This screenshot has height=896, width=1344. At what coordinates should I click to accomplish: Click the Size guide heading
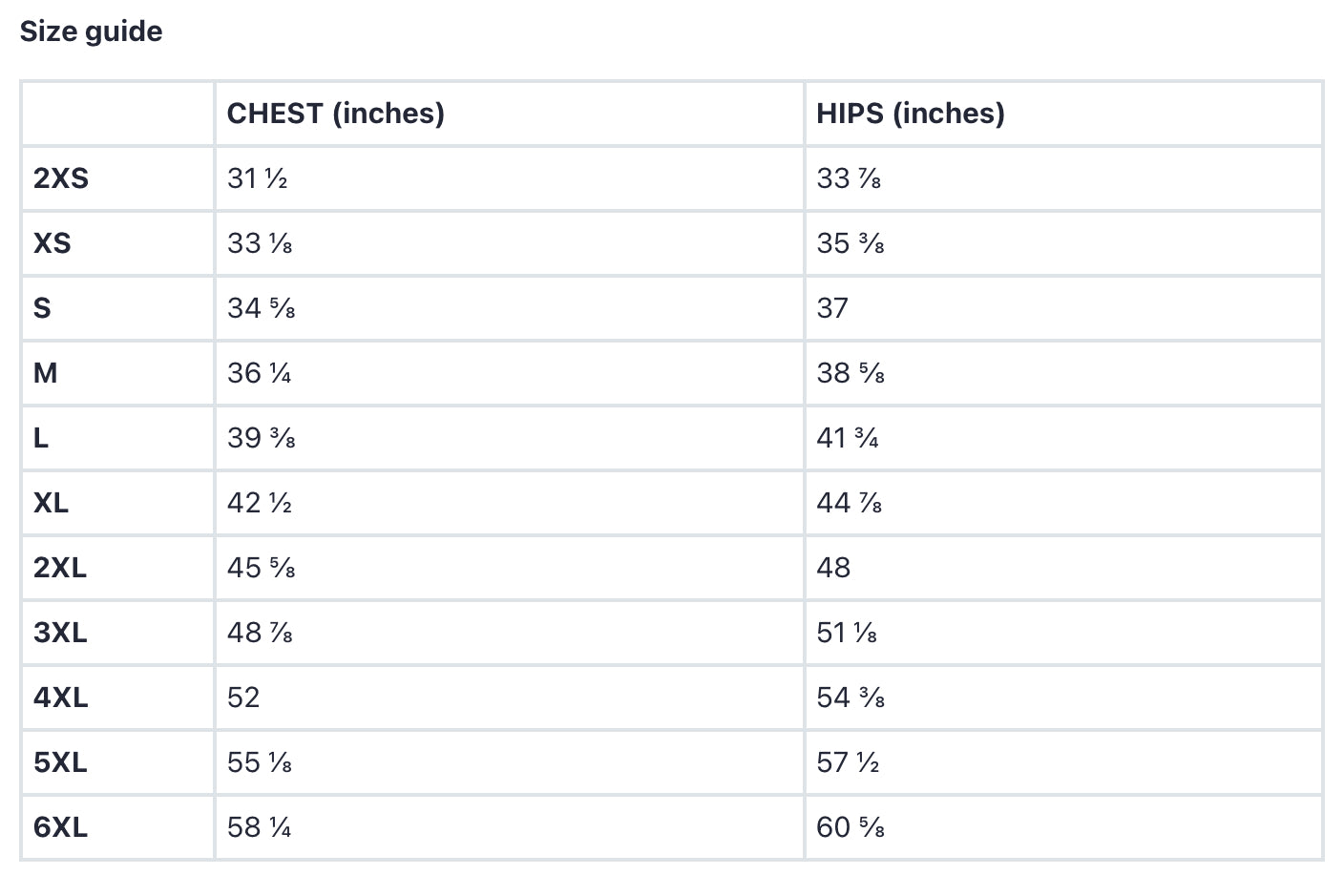91,31
